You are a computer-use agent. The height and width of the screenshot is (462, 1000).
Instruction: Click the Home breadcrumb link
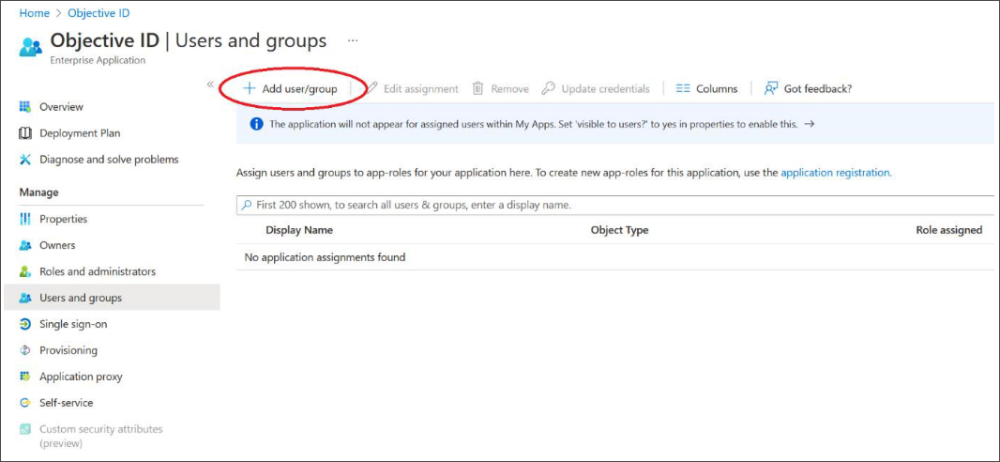click(x=35, y=13)
